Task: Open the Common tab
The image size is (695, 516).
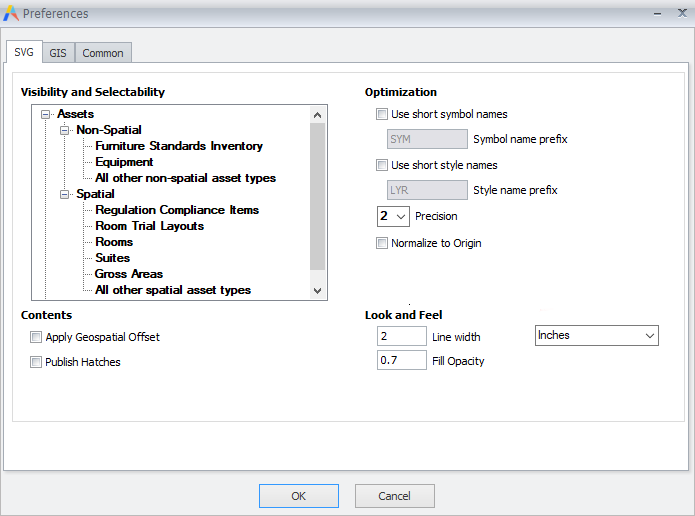Action: [103, 53]
